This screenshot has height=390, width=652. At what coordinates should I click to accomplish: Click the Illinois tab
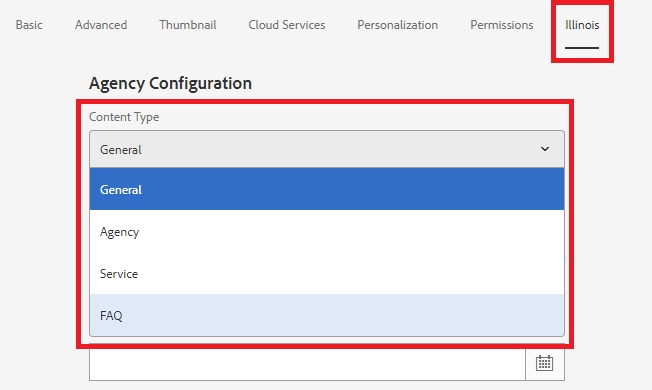coord(582,25)
